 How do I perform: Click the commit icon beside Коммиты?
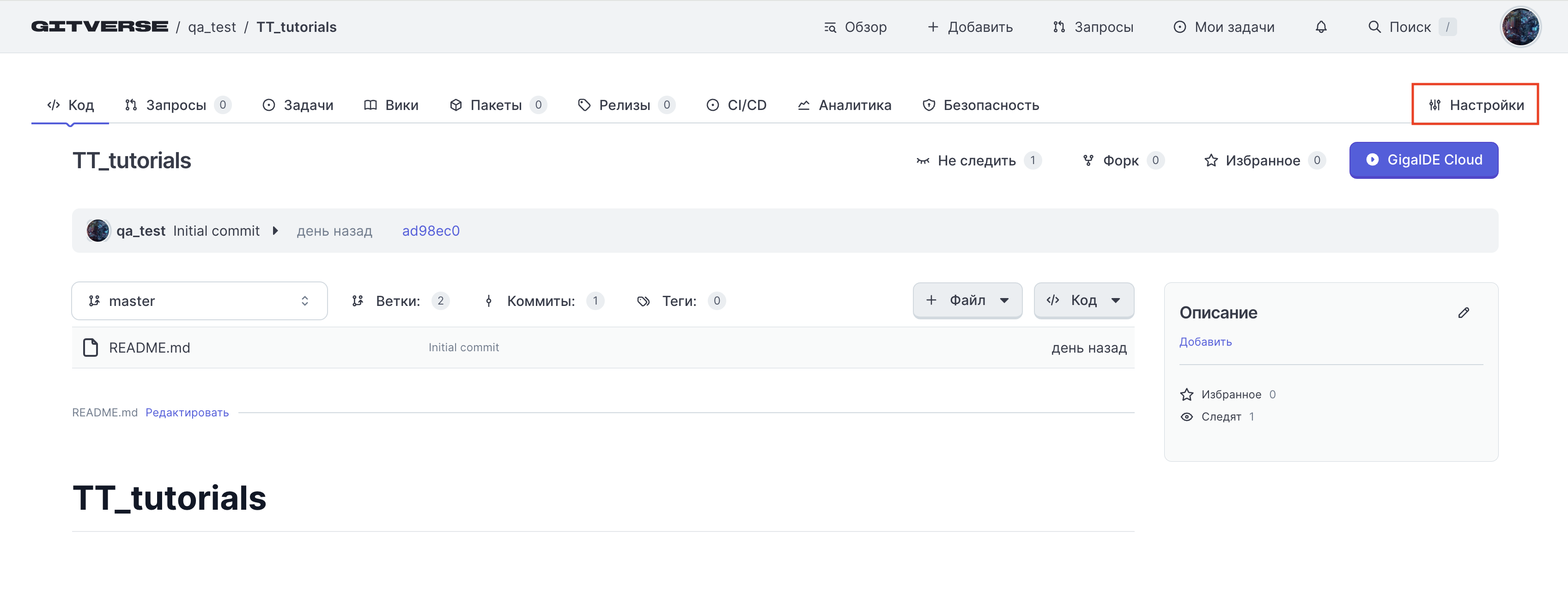click(x=489, y=301)
